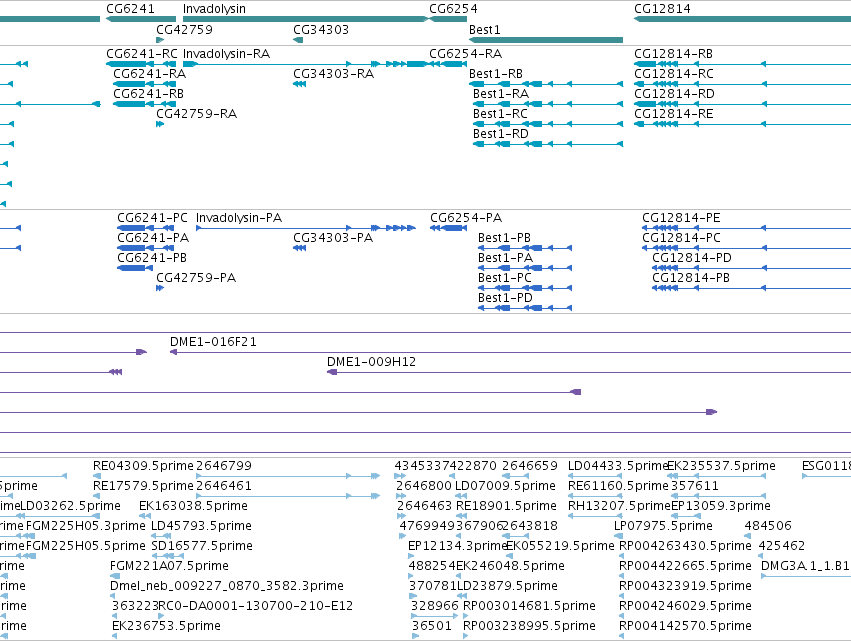
Task: Click protein CG6241-PB
Action: click(x=152, y=258)
